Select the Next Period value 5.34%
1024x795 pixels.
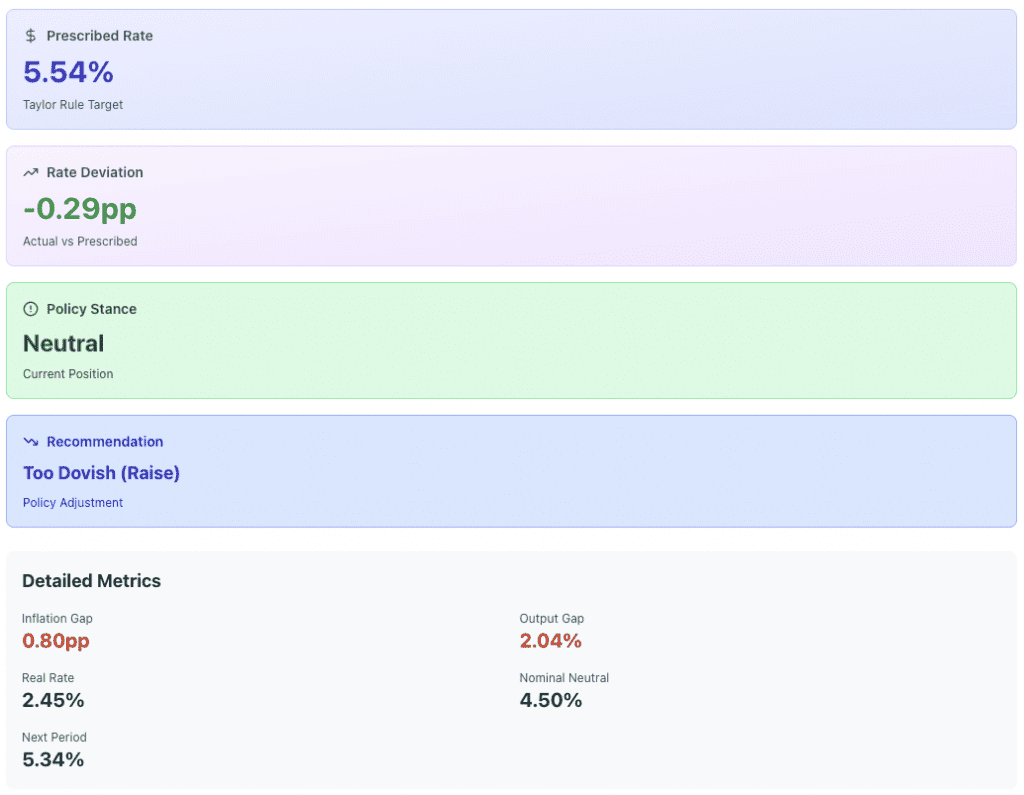coord(53,760)
